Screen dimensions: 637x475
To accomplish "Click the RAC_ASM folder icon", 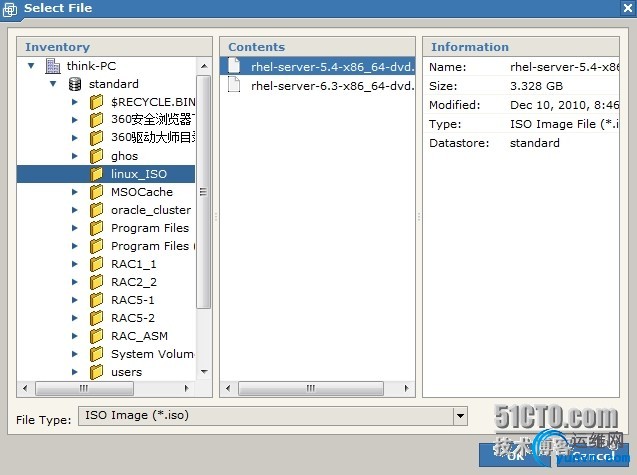I will click(96, 336).
